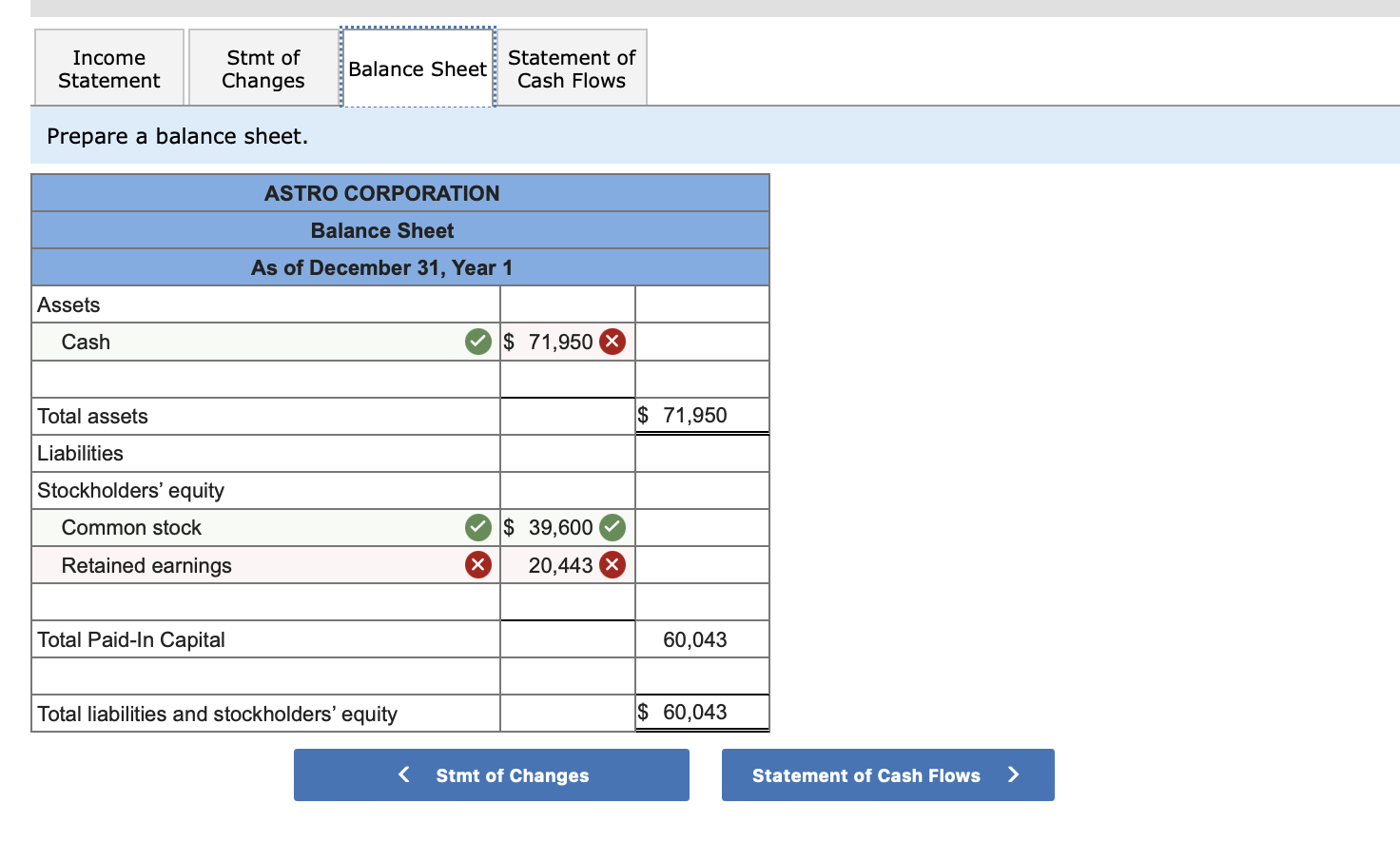Screen dimensions: 1400x862
Task: Select the Cash account name cell
Action: 265,342
